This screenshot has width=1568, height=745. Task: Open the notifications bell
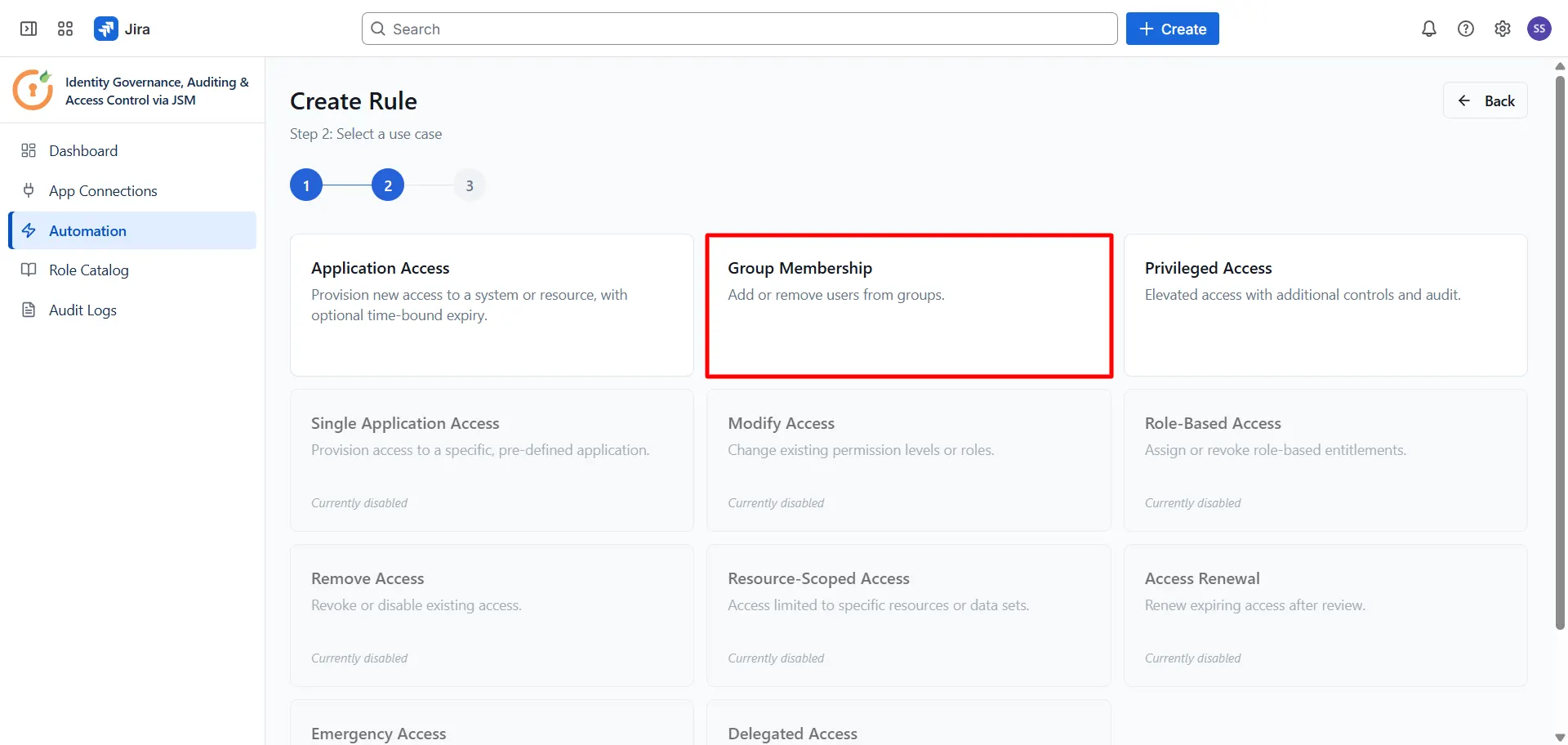[1429, 29]
